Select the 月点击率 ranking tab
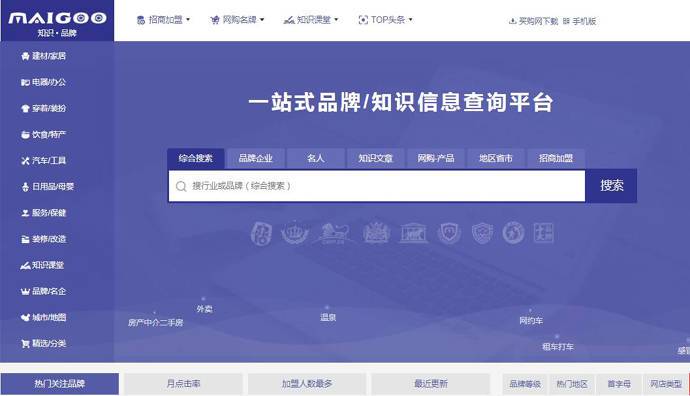This screenshot has width=690, height=396. [183, 384]
